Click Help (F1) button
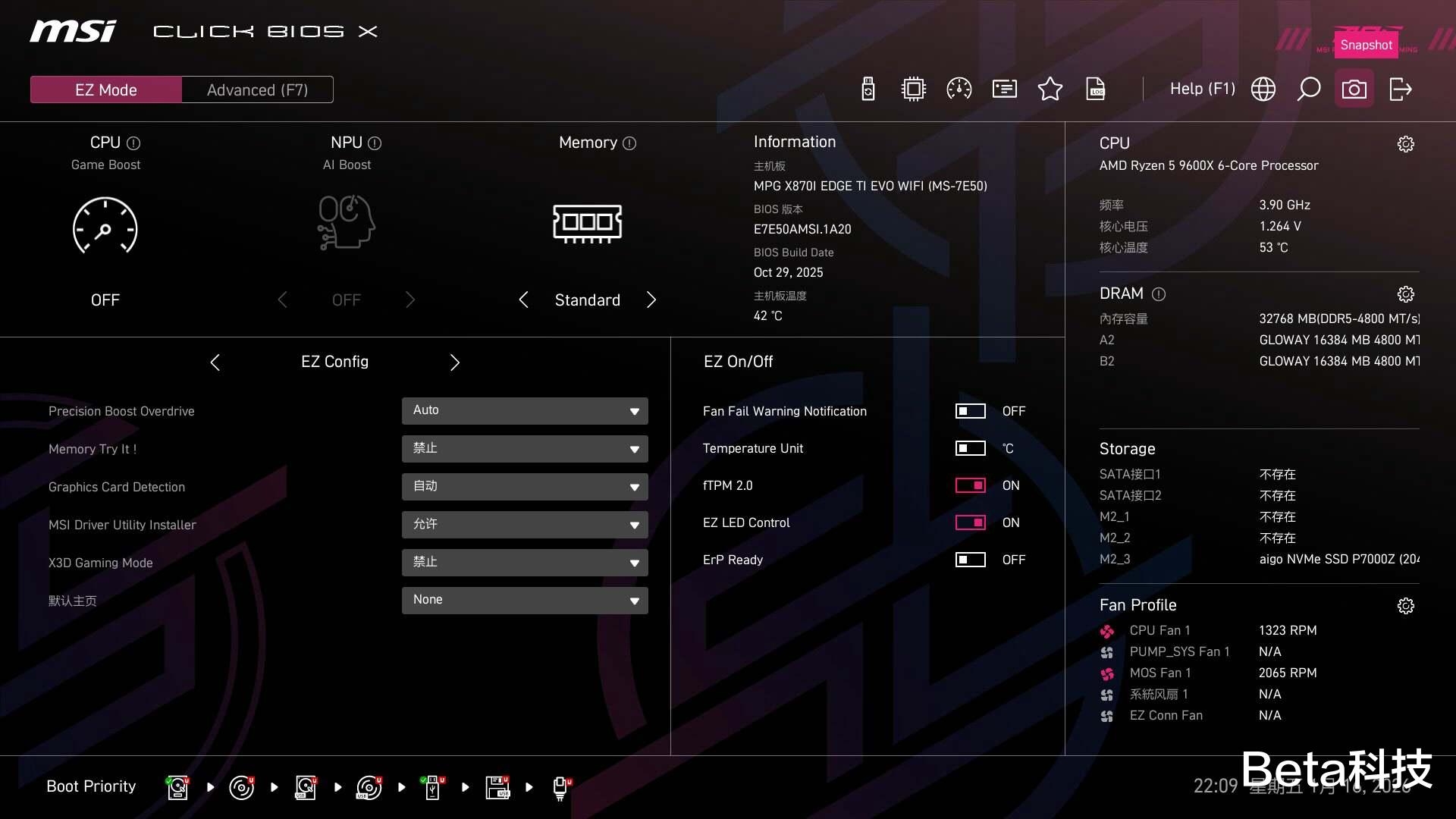The image size is (1456, 819). coord(1202,89)
